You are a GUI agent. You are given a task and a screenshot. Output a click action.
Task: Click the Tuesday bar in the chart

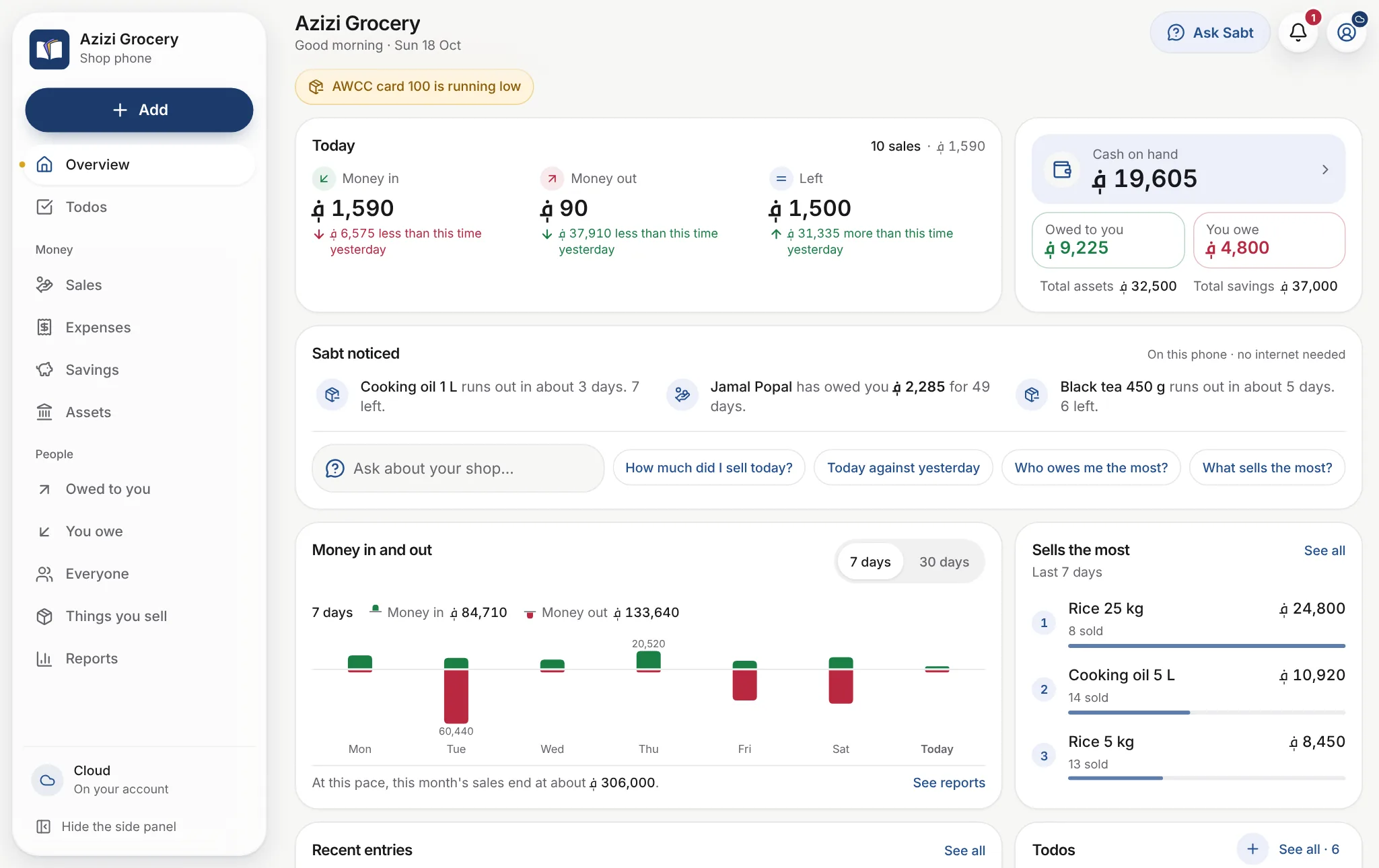456,690
